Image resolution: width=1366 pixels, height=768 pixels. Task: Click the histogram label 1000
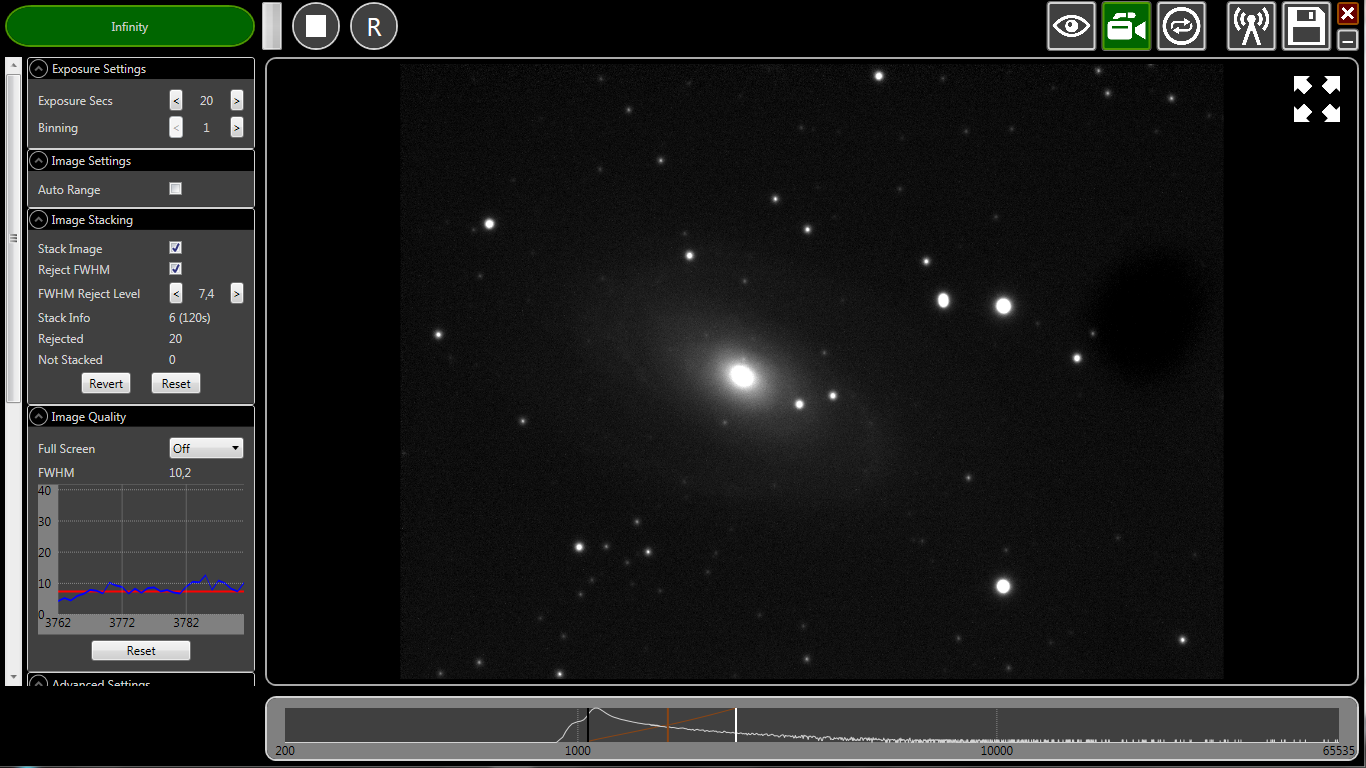tap(577, 750)
